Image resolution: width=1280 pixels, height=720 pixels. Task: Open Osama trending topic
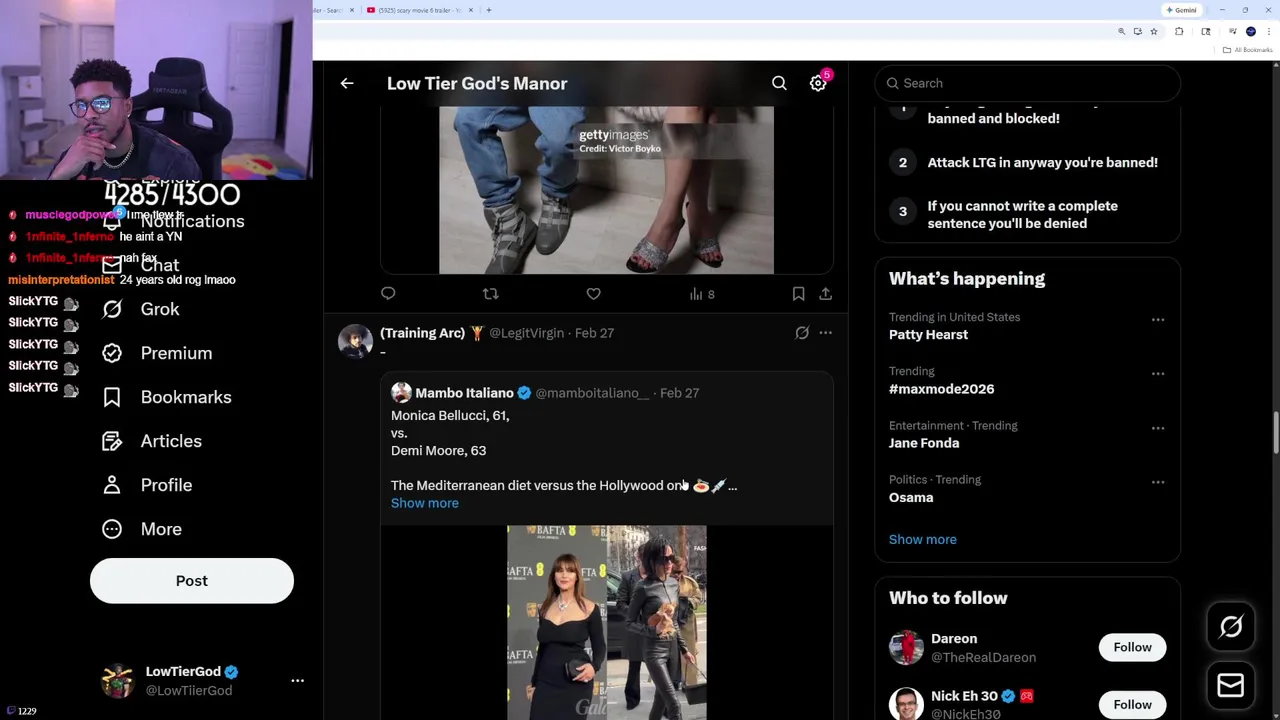tap(911, 497)
